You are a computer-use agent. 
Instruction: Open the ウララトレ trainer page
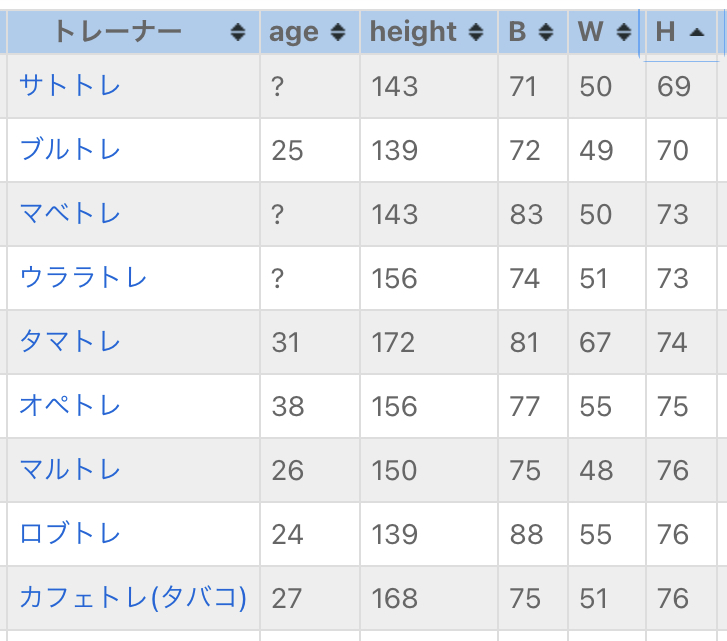pos(83,278)
